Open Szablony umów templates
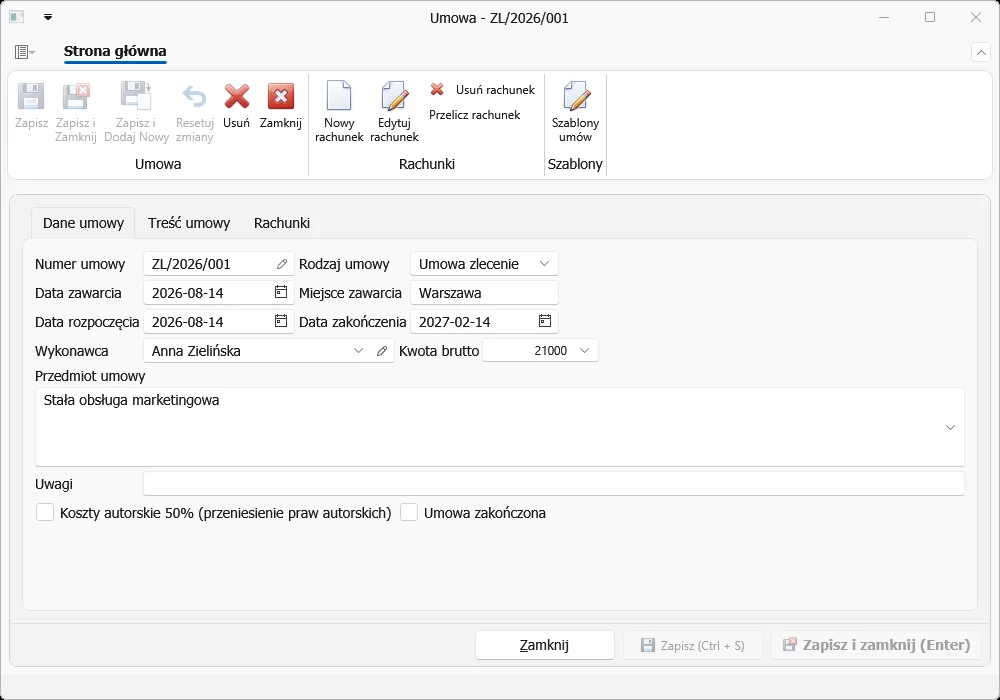The height and width of the screenshot is (700, 1000). (x=575, y=110)
